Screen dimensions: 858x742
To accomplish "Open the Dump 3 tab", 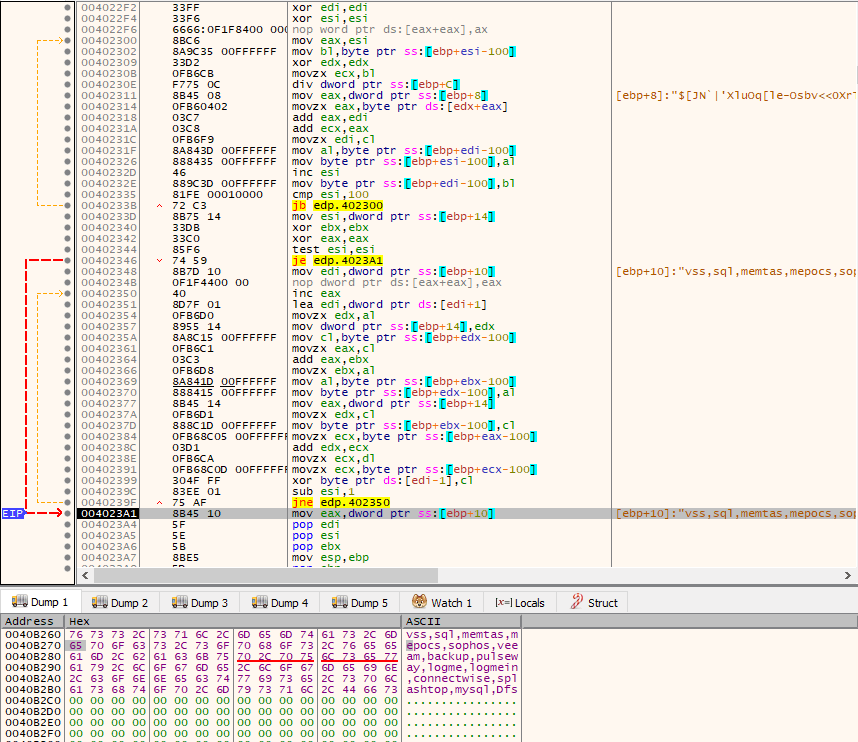I will [200, 602].
